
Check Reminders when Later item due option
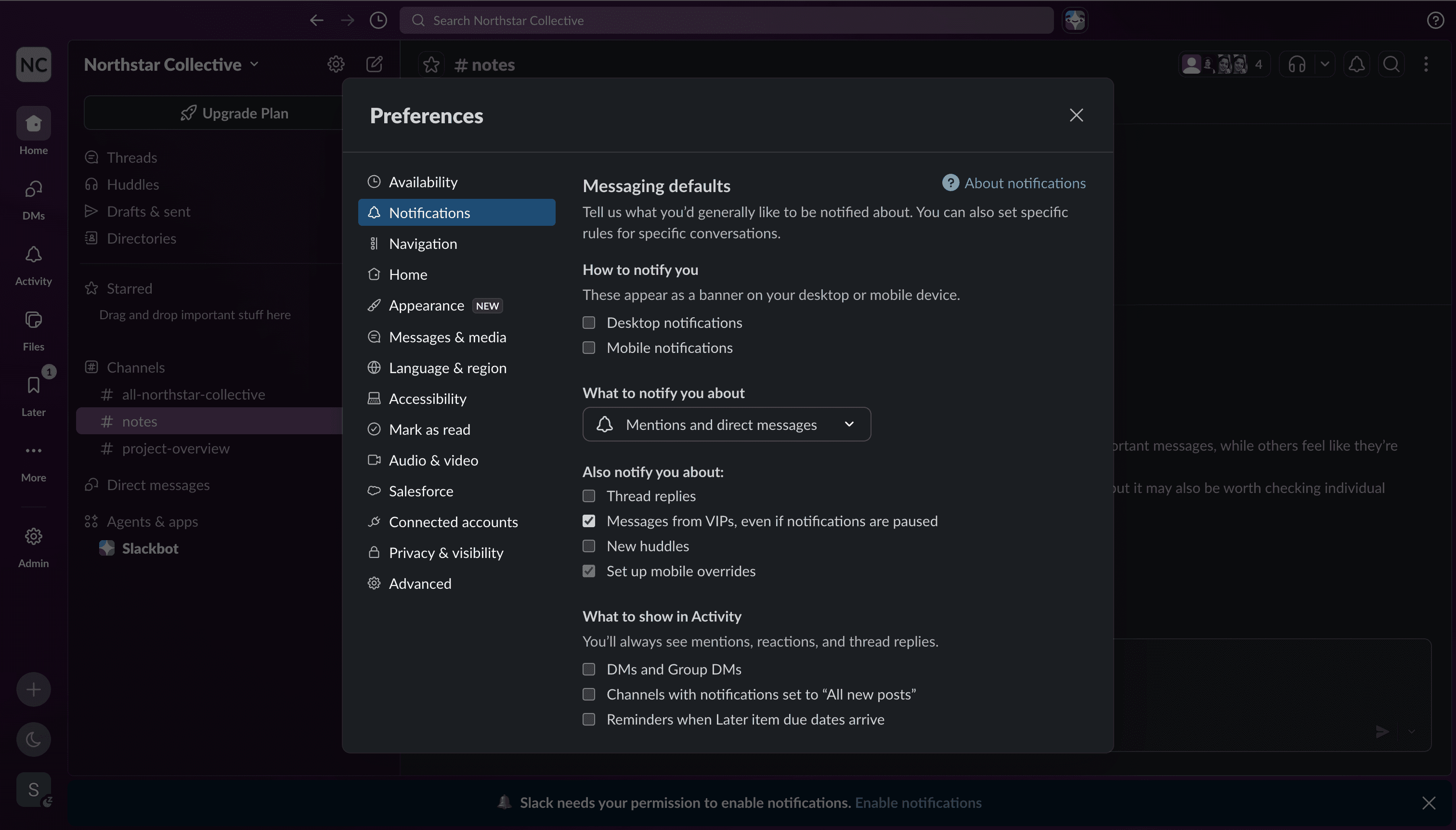pos(589,719)
